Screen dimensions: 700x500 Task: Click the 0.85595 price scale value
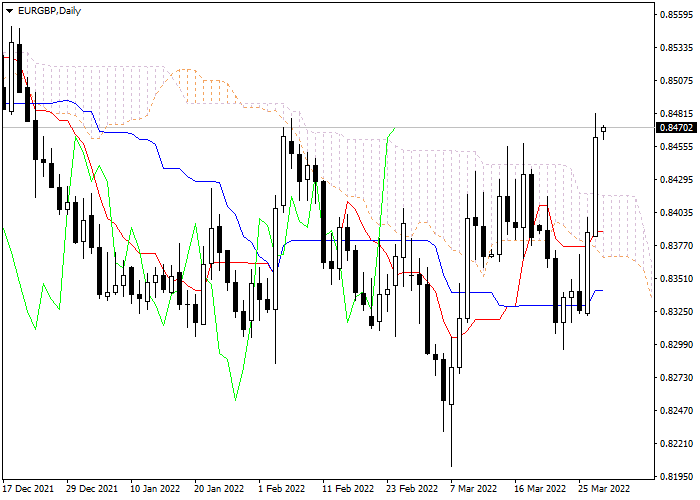point(676,15)
